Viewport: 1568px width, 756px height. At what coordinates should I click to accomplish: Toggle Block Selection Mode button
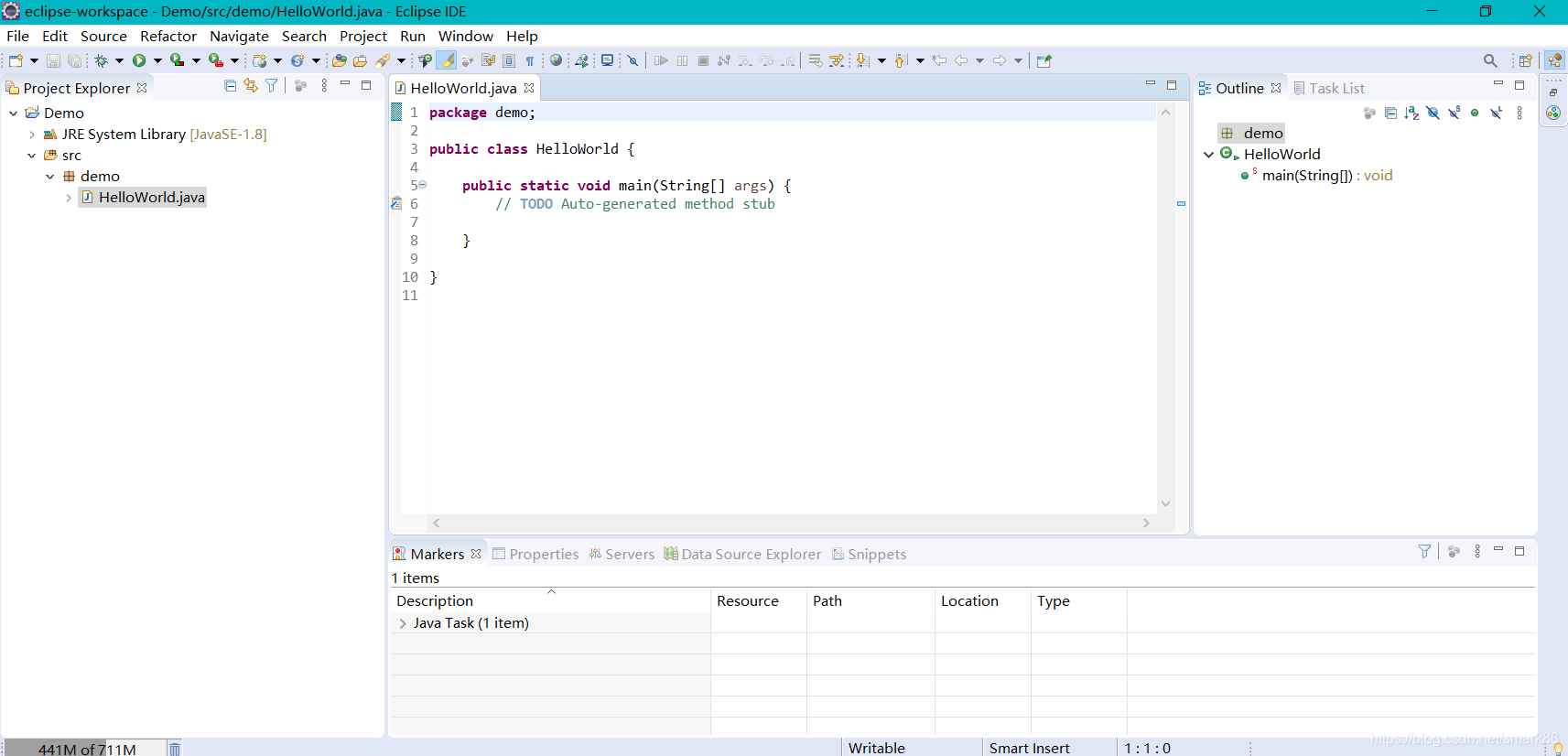coord(509,60)
